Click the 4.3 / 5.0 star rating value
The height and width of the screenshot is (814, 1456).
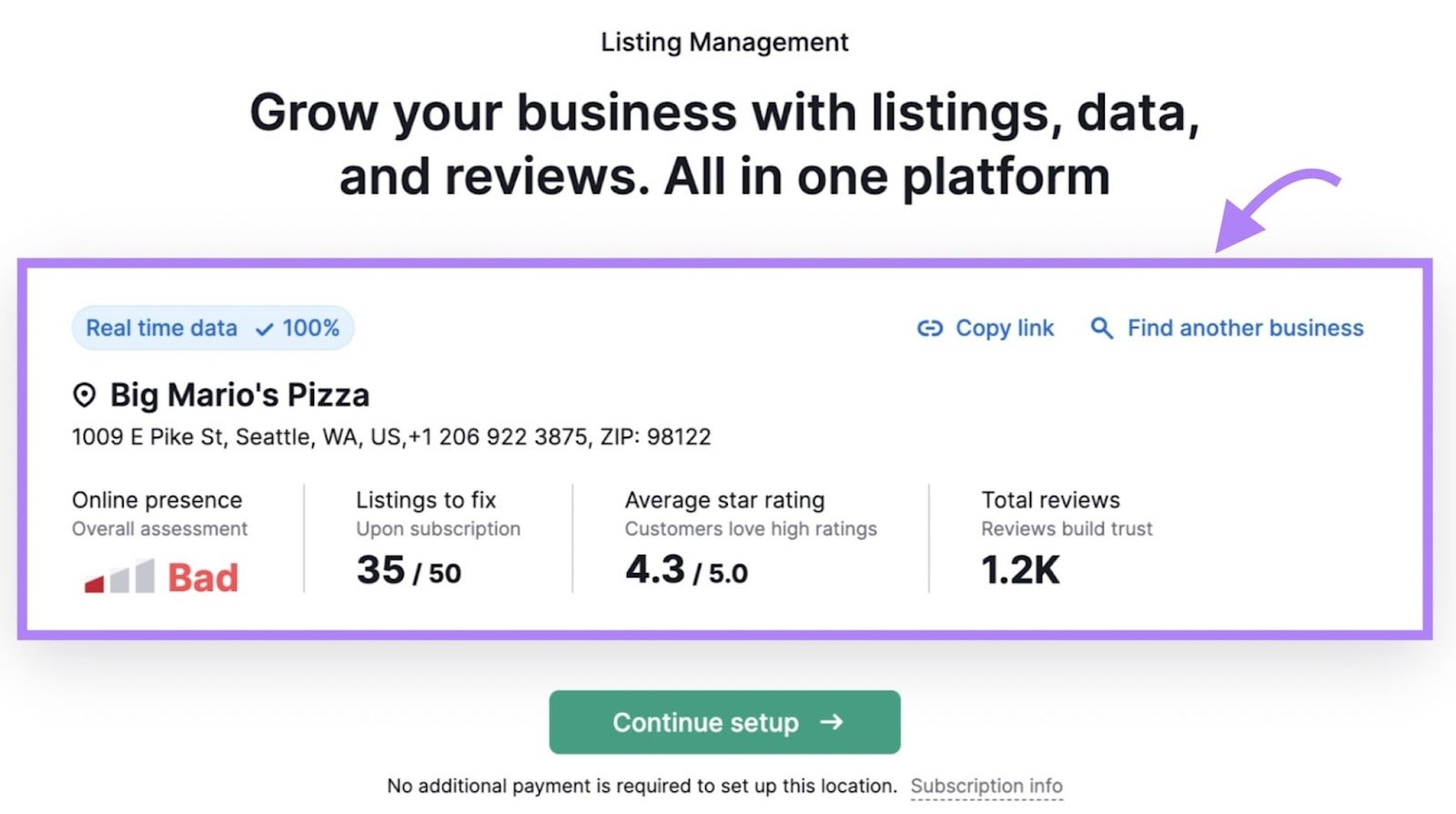pos(686,571)
